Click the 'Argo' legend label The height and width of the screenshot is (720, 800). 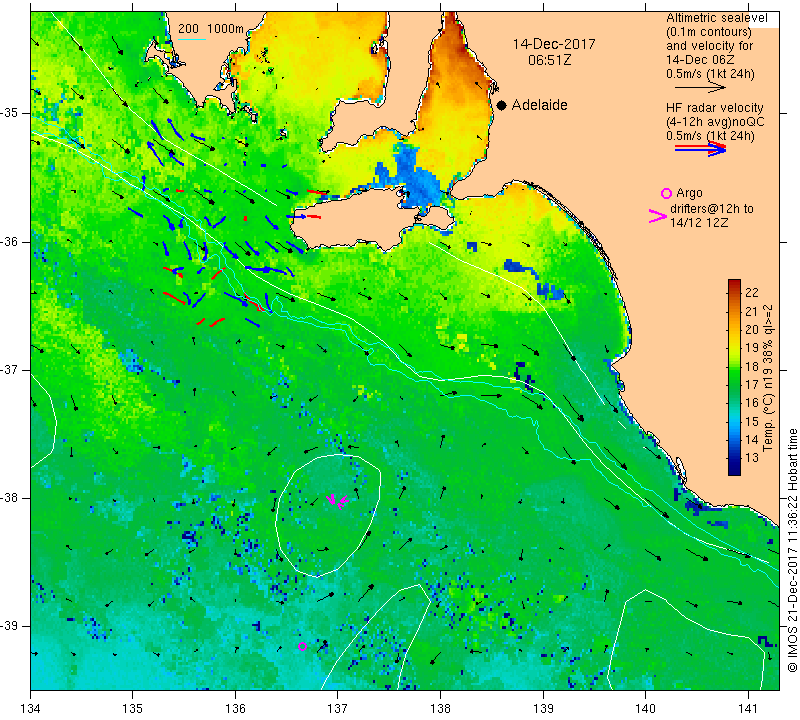click(689, 193)
